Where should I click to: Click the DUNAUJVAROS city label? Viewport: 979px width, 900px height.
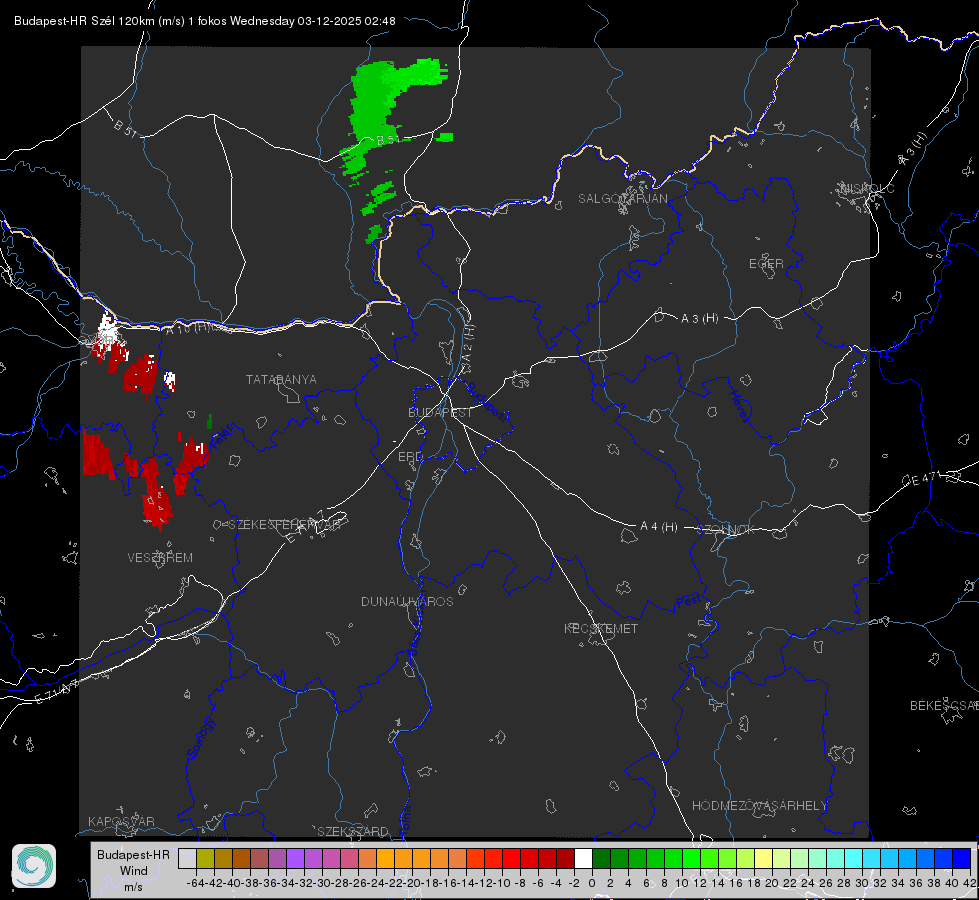pos(407,601)
